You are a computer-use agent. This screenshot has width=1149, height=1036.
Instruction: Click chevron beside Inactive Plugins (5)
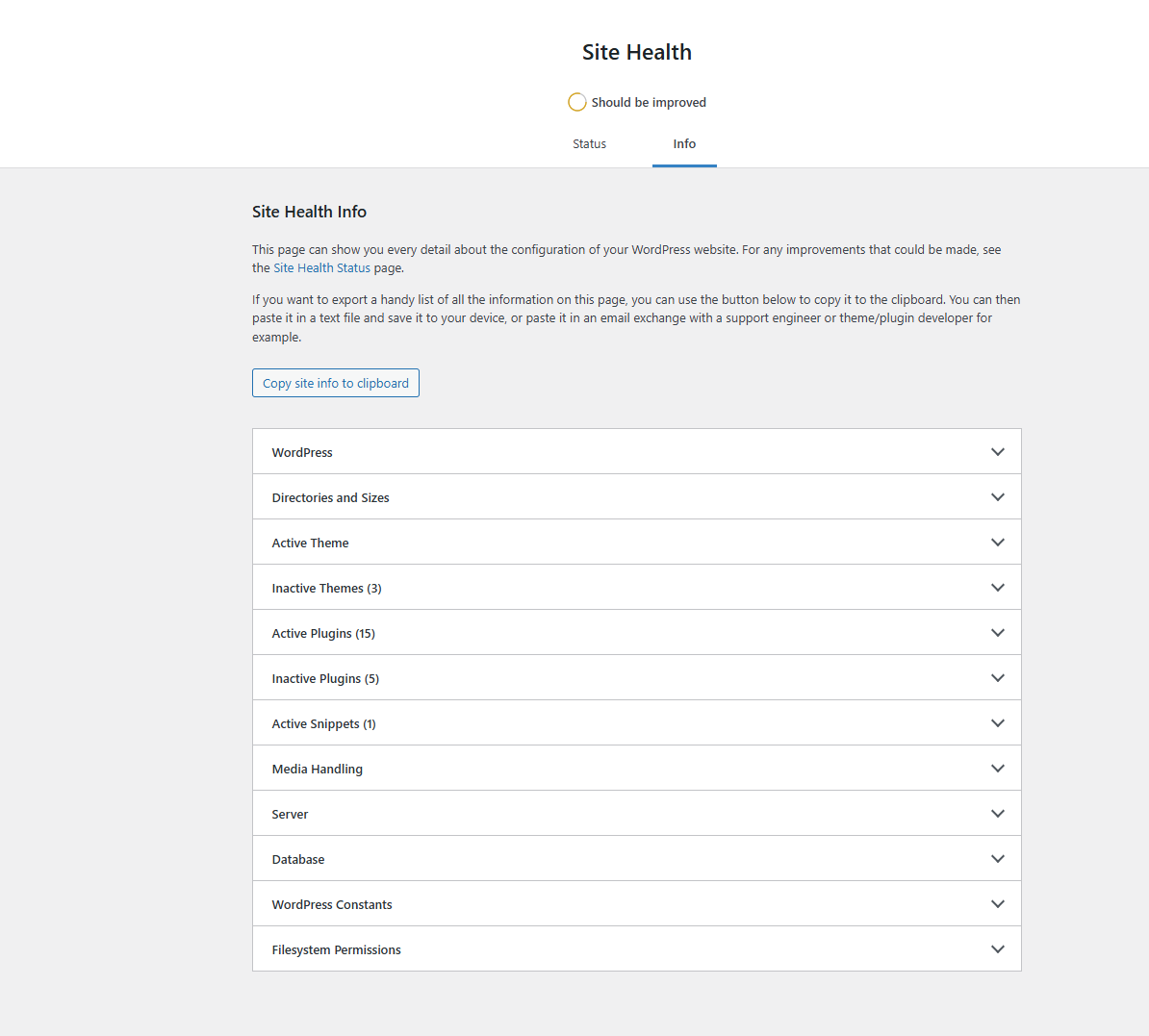pyautogui.click(x=997, y=678)
